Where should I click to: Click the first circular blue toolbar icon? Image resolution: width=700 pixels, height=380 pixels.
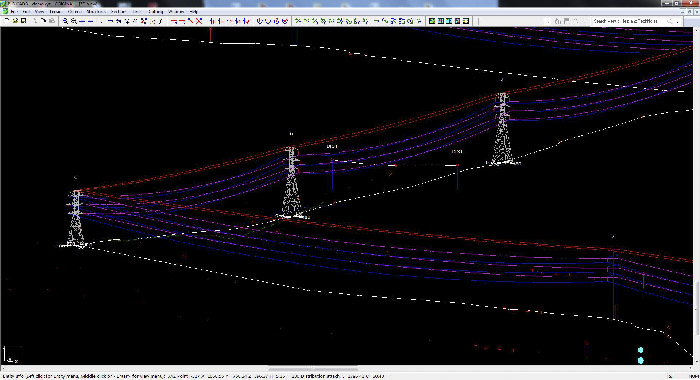point(260,21)
